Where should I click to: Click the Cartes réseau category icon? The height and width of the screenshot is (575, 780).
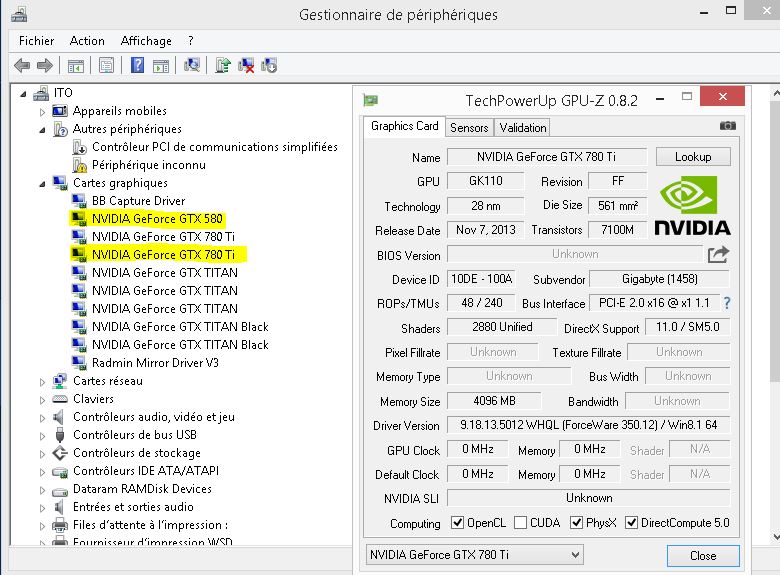60,381
